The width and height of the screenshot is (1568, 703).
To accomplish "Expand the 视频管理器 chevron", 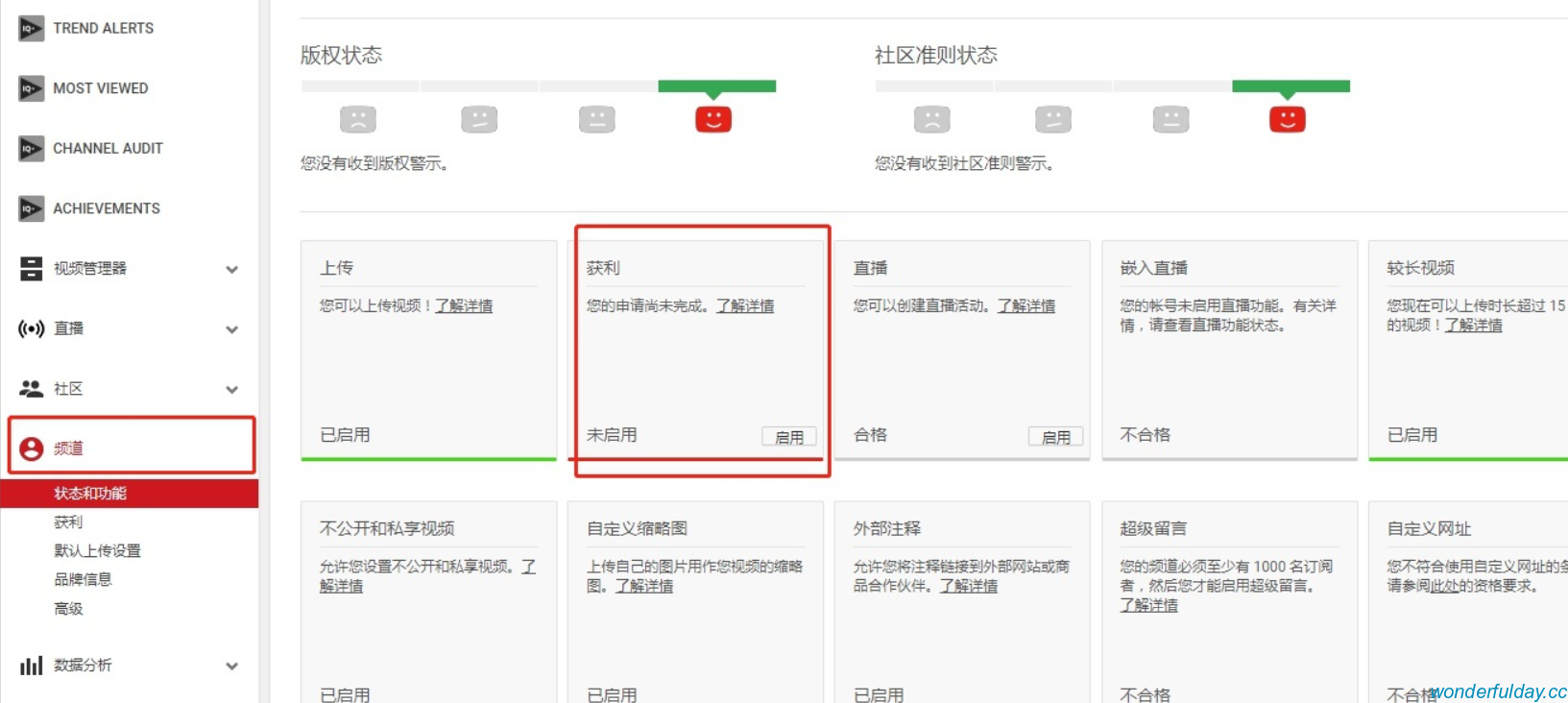I will [x=231, y=270].
